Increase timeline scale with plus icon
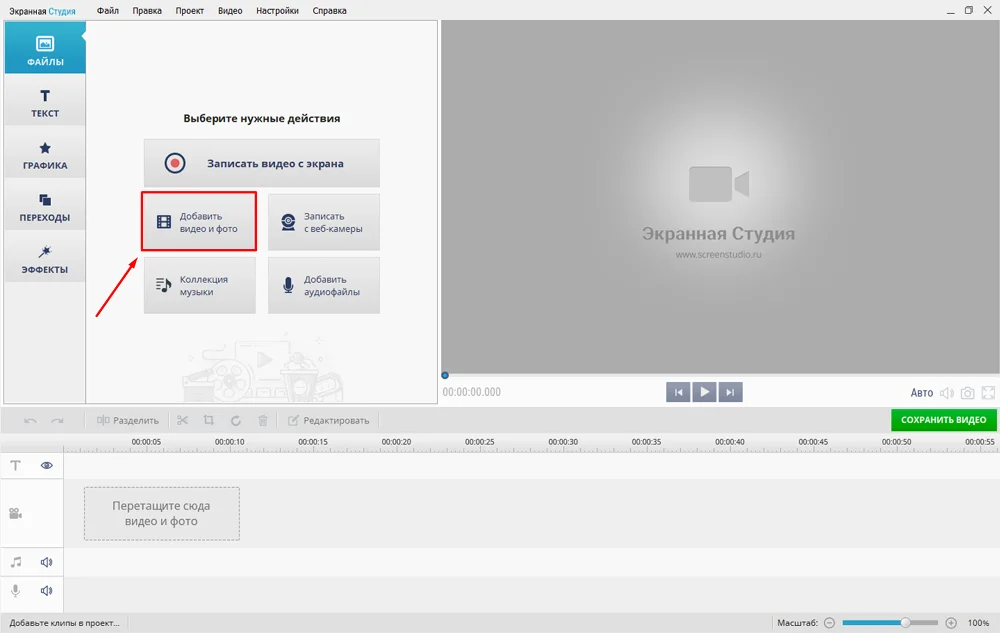This screenshot has height=633, width=1000. pos(951,623)
